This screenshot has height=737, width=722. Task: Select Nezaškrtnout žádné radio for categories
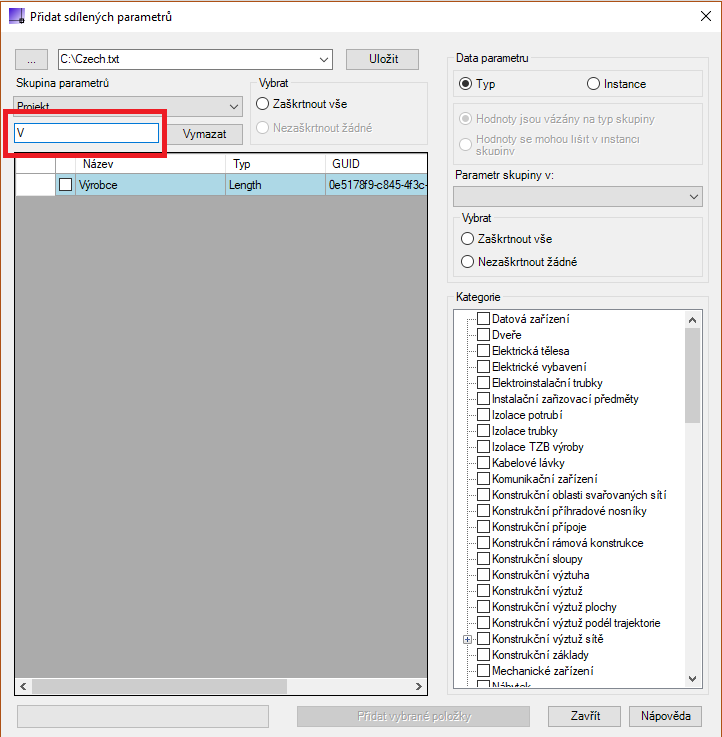[x=467, y=262]
